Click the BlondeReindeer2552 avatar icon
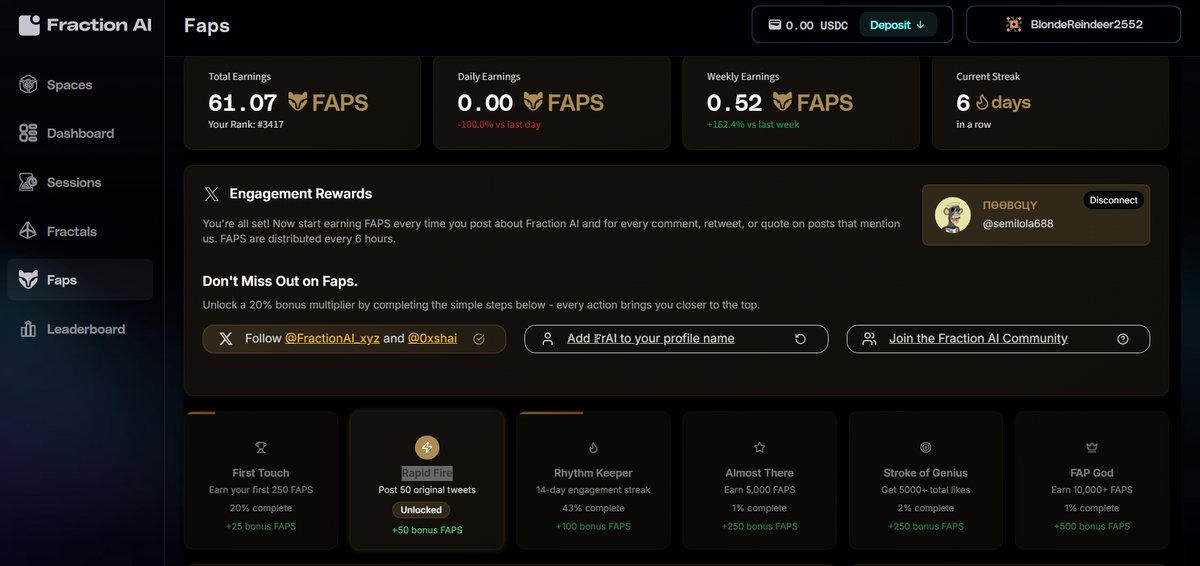1200x566 pixels. point(1013,24)
